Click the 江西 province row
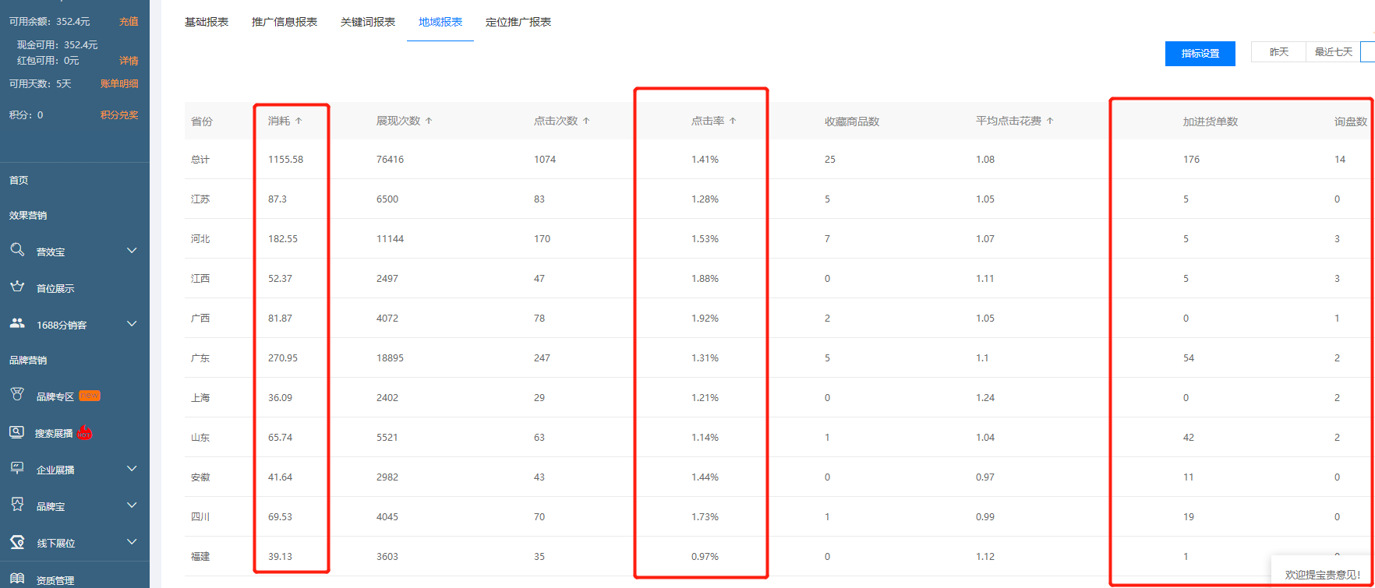Screen dimensions: 1375x588 780,278
